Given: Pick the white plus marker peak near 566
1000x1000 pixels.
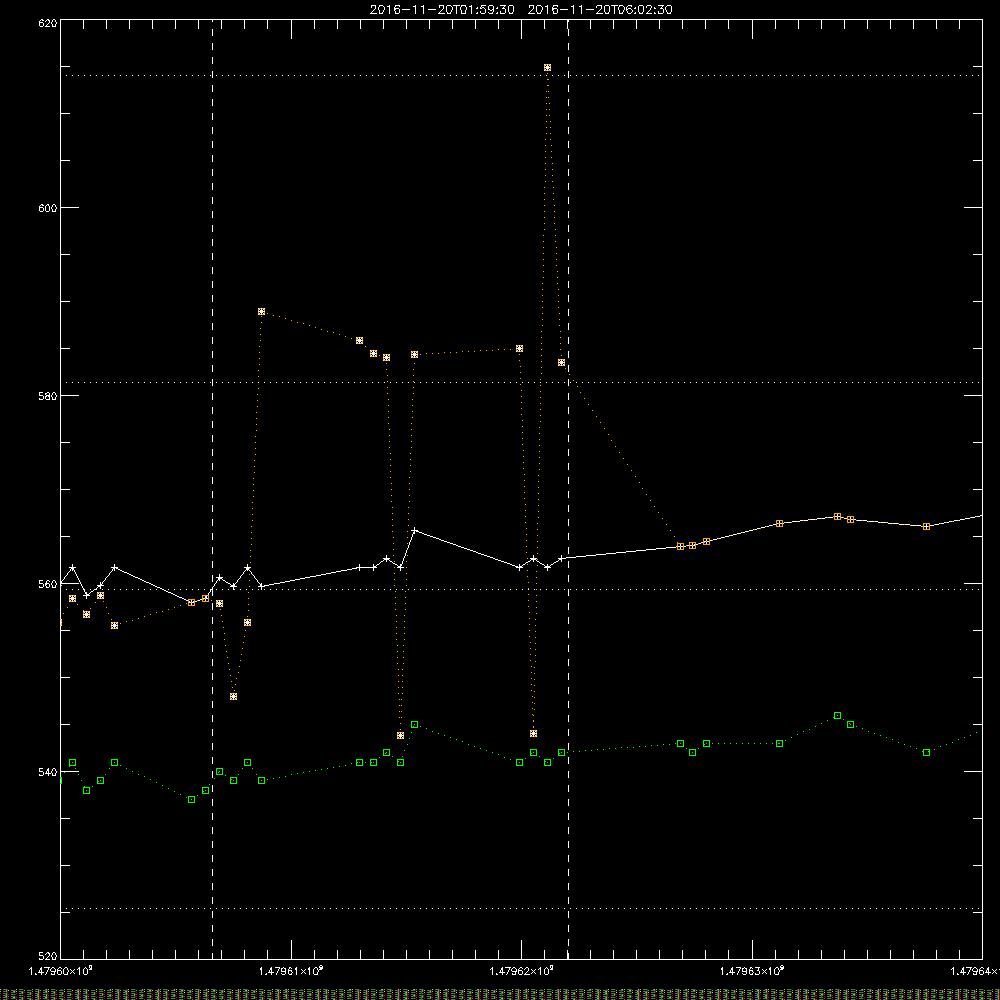Looking at the screenshot, I should [x=415, y=531].
